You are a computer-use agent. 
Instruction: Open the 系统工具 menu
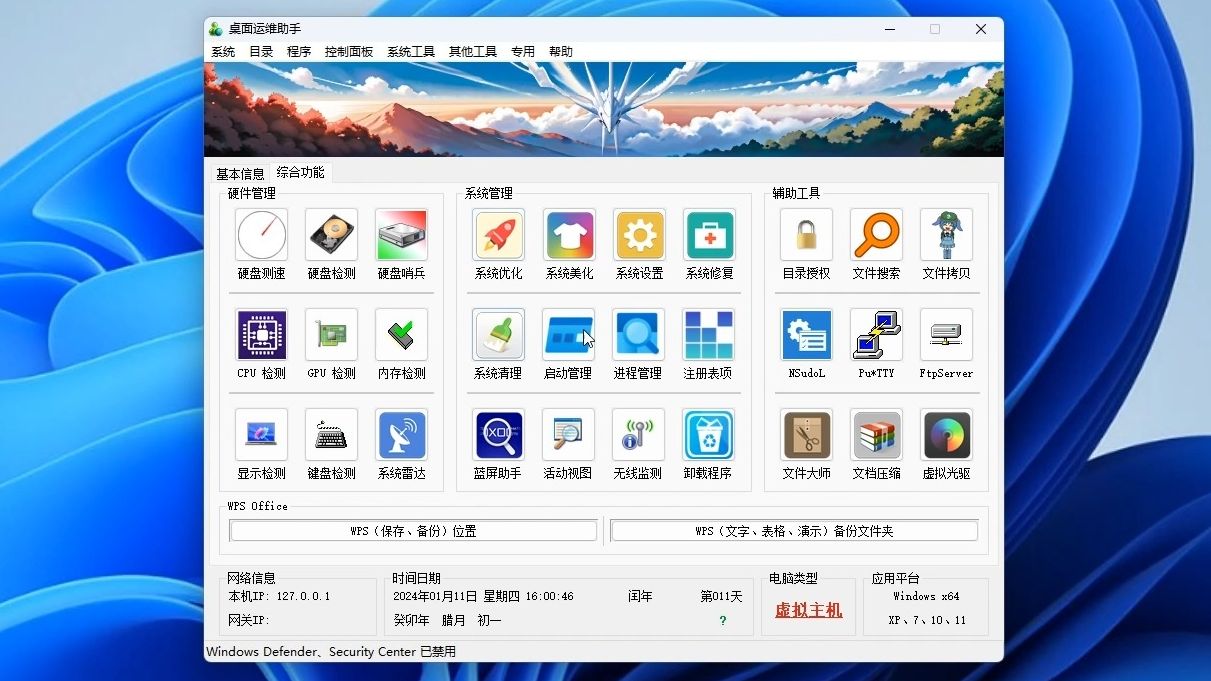[411, 52]
